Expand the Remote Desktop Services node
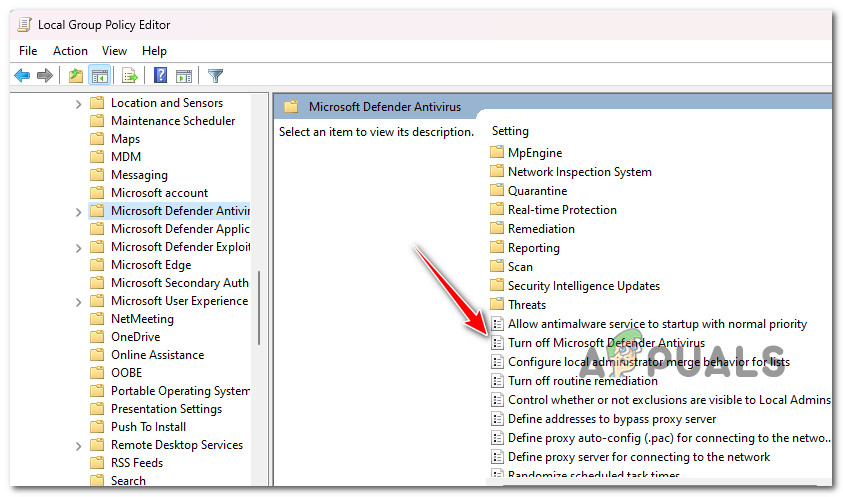The height and width of the screenshot is (497, 843). pyautogui.click(x=78, y=446)
